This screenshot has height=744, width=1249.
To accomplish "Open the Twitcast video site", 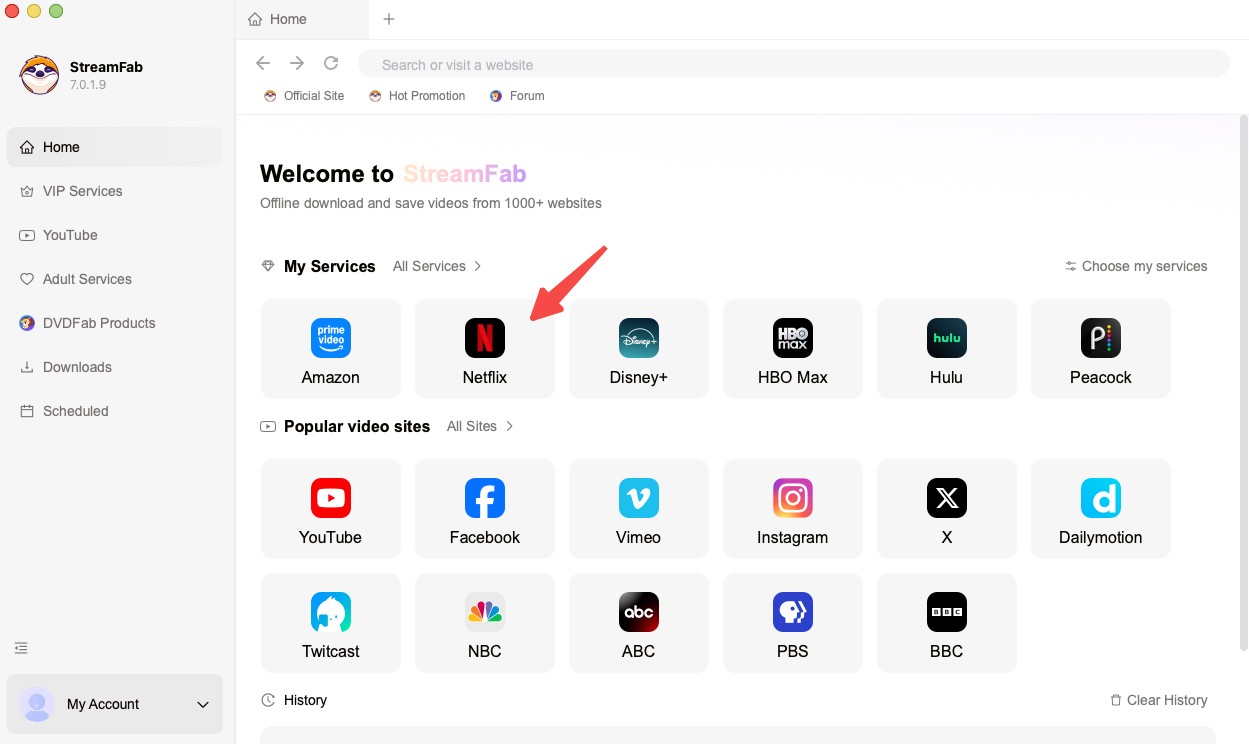I will pos(330,622).
